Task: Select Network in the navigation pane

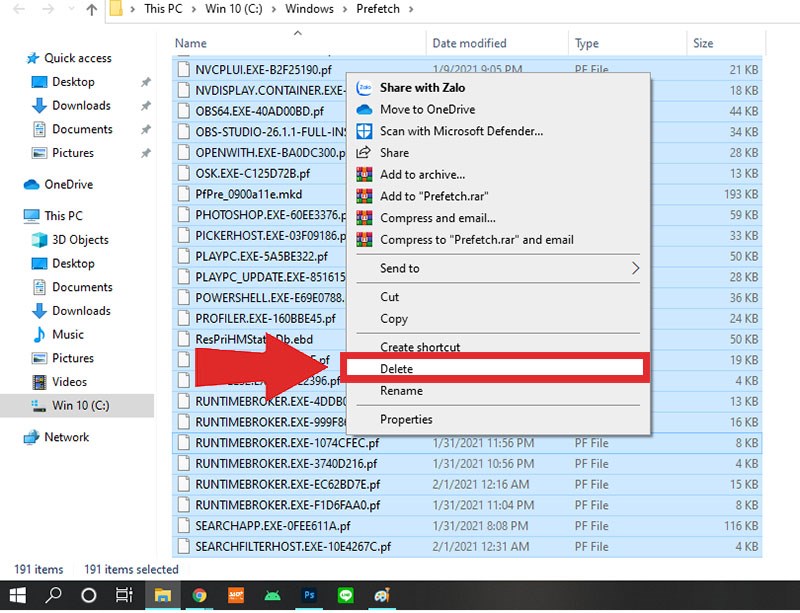Action: click(x=66, y=437)
